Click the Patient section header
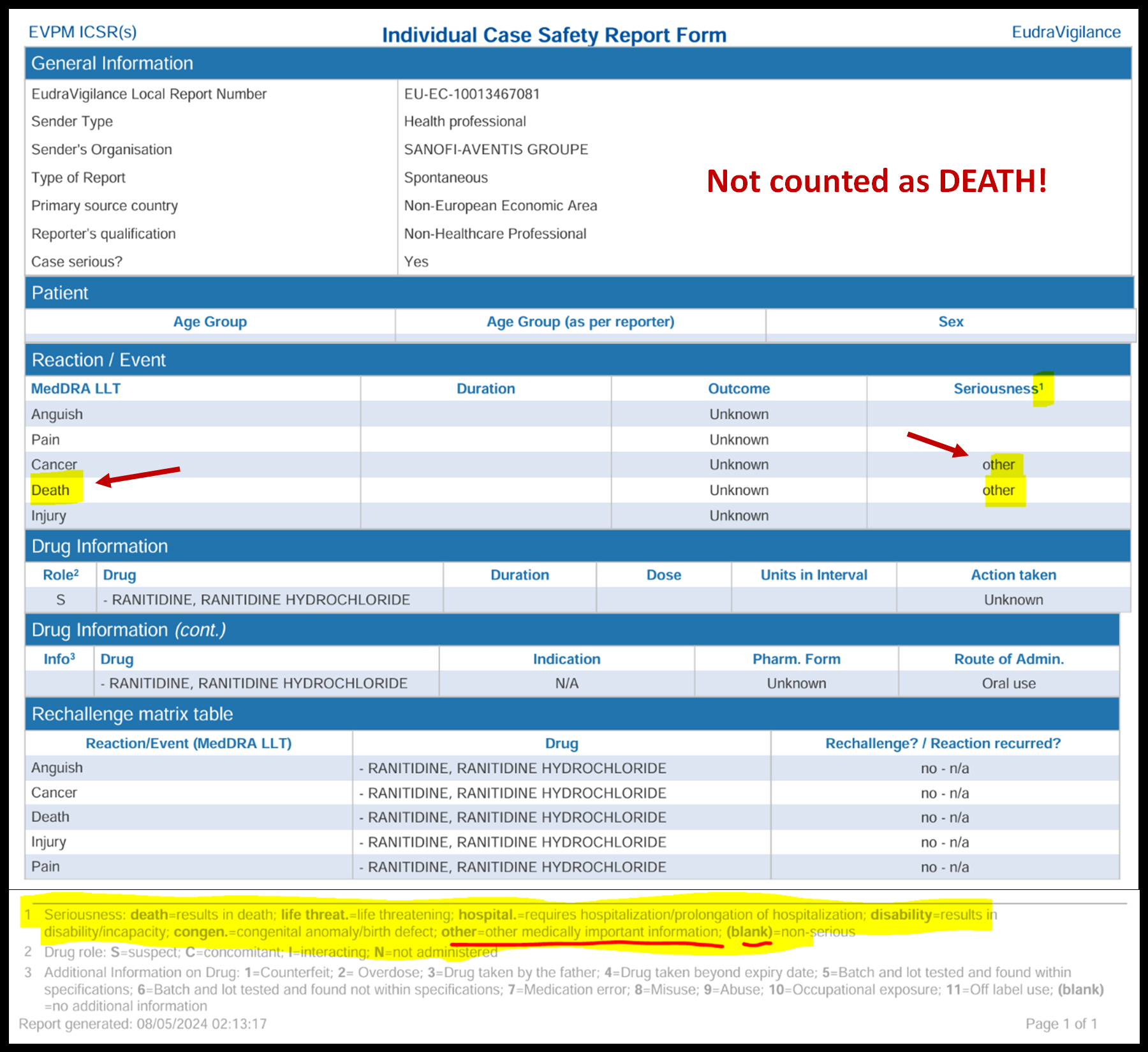 coord(579,293)
